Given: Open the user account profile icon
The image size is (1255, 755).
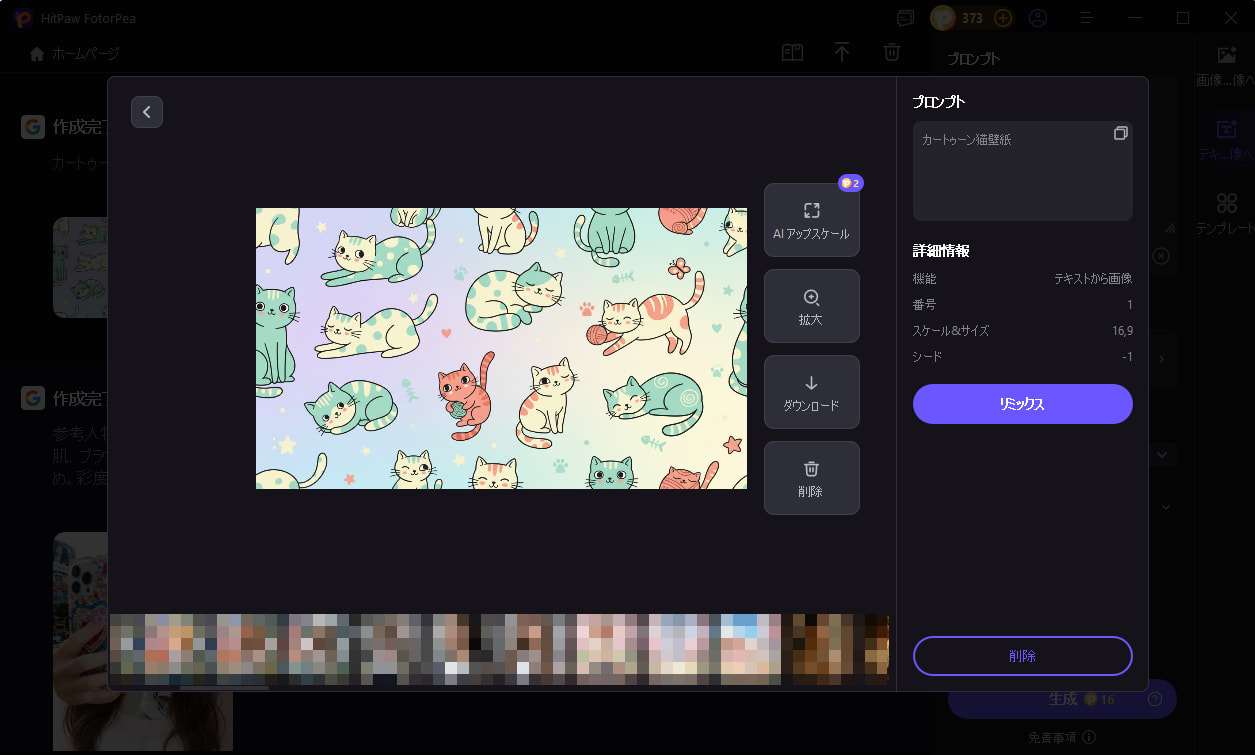Looking at the screenshot, I should click(x=1038, y=18).
